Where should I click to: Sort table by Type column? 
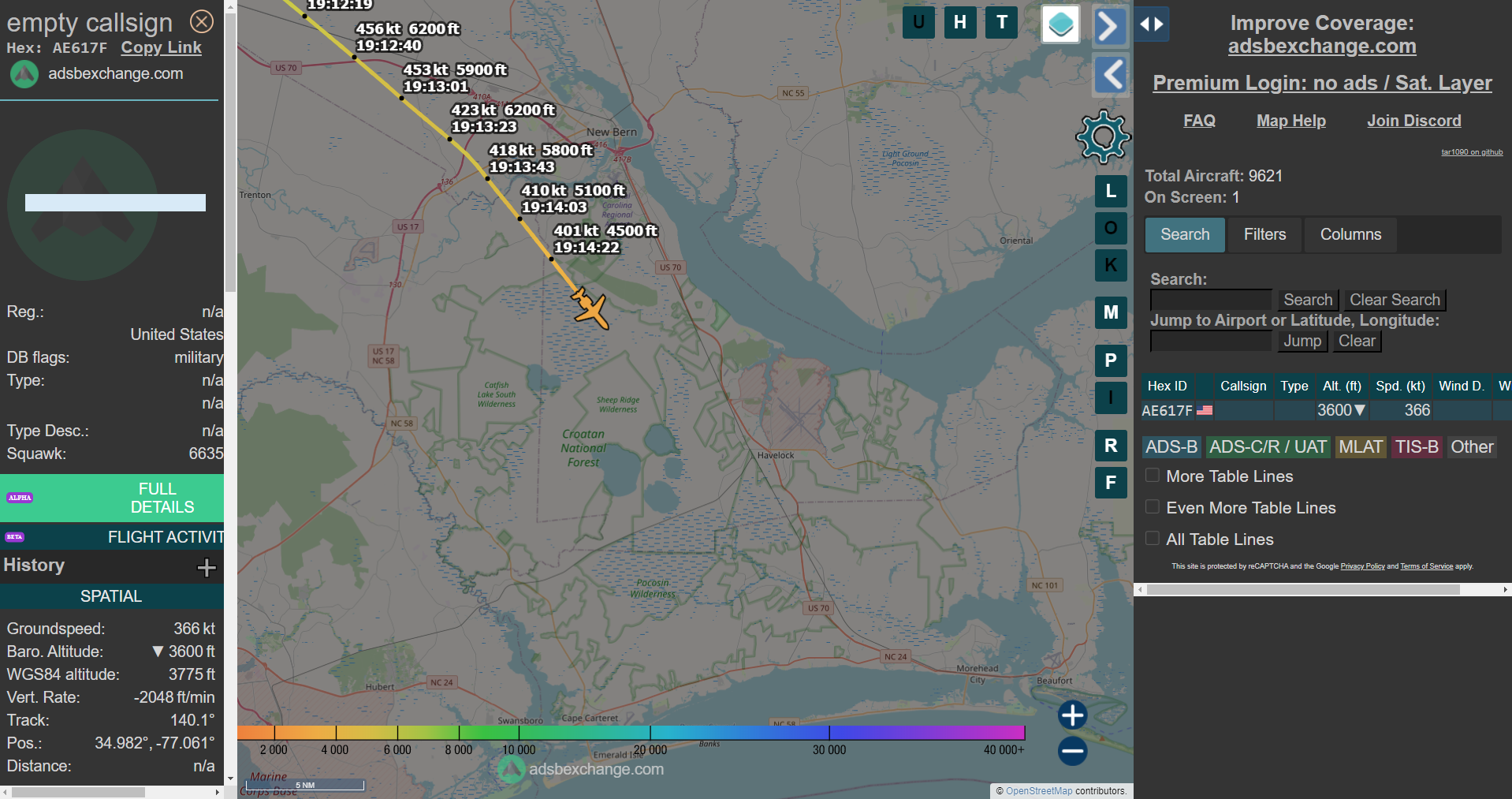point(1294,386)
